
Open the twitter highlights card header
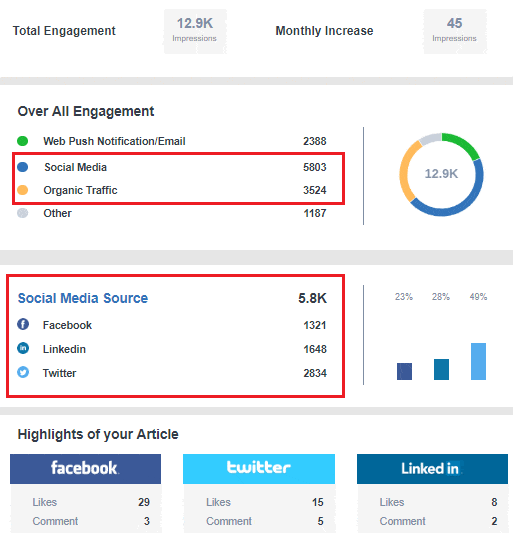(259, 469)
